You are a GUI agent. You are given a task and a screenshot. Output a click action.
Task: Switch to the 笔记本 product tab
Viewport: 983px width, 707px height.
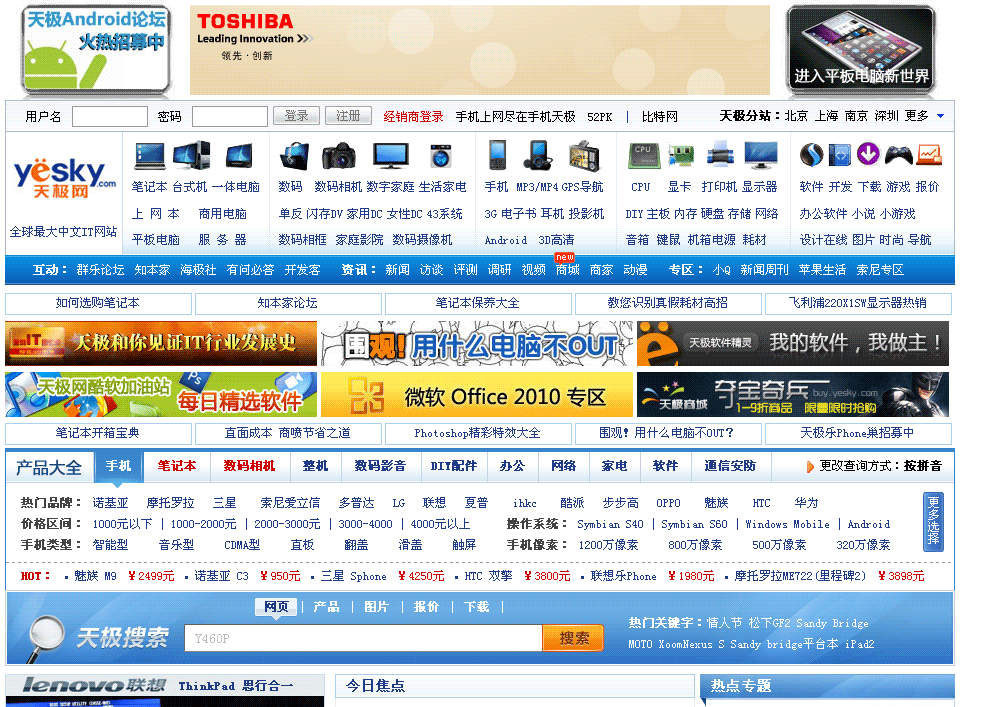[177, 466]
